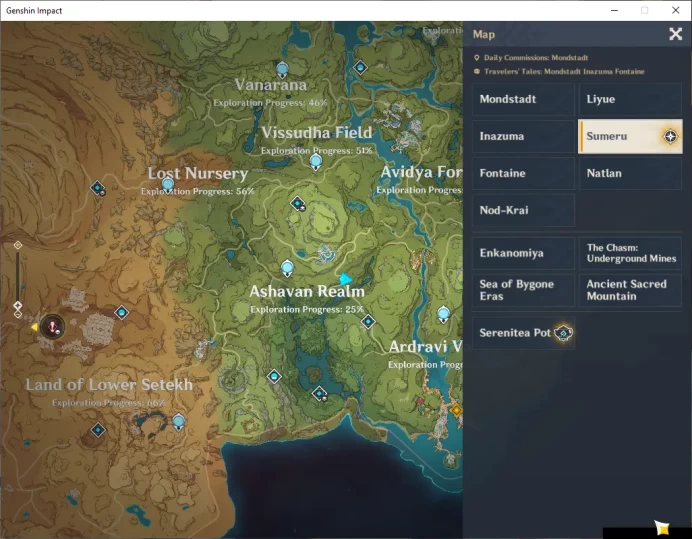
Task: Click the cyan player position arrow
Action: pos(346,279)
